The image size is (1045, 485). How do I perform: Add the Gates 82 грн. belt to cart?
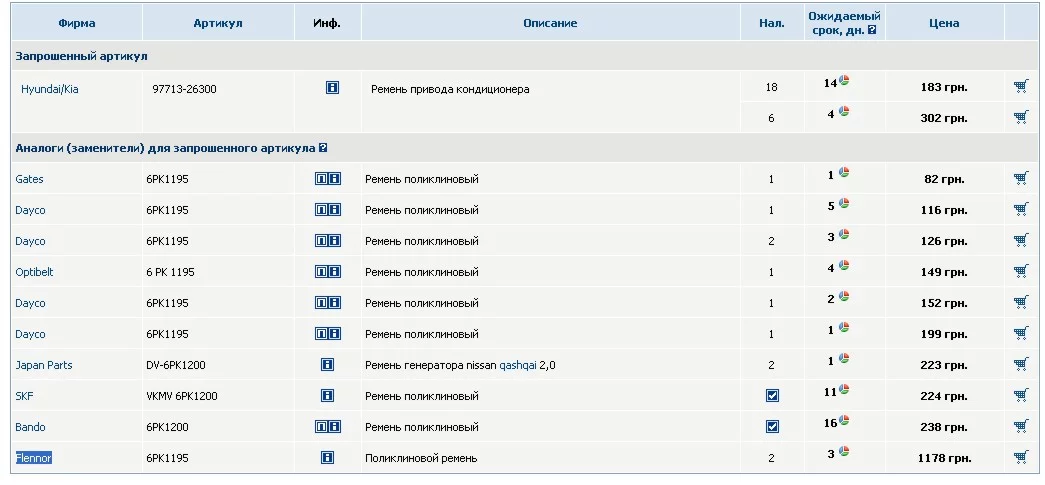pos(1020,178)
